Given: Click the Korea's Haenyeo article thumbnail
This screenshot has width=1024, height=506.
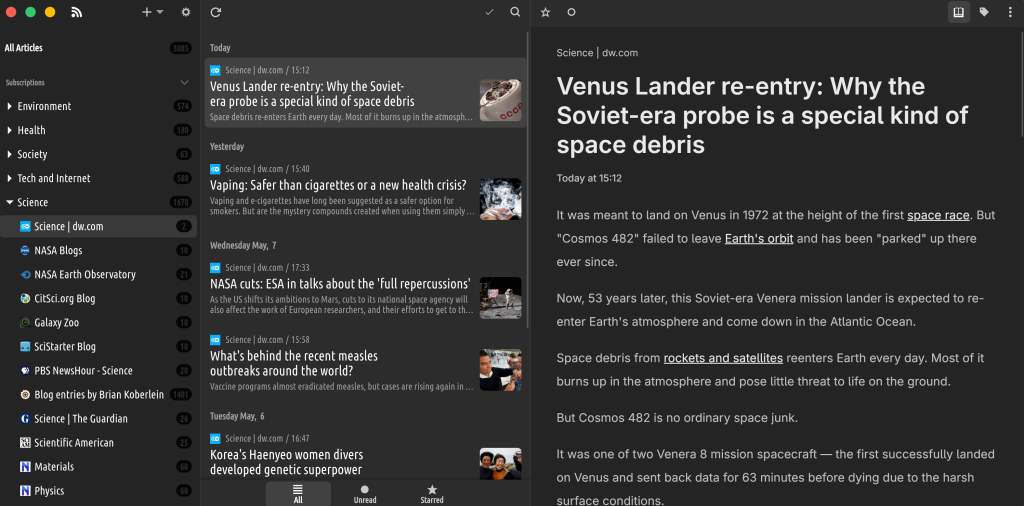Looking at the screenshot, I should click(x=500, y=464).
